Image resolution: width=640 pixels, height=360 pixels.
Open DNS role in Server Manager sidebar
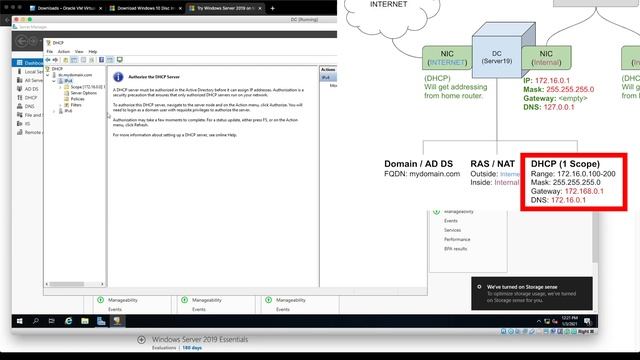(28, 106)
